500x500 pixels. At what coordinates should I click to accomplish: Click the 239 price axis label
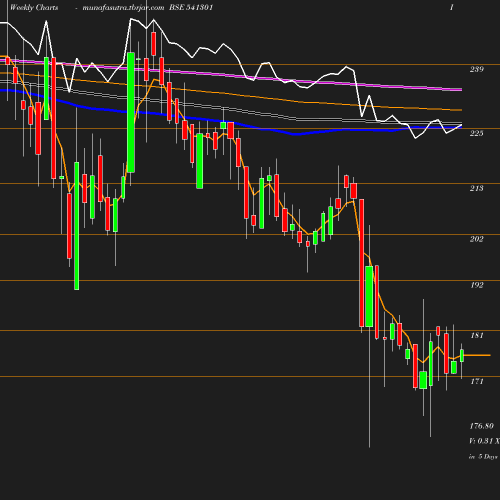(x=476, y=69)
